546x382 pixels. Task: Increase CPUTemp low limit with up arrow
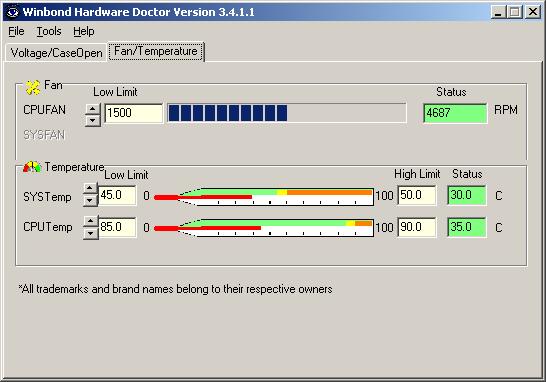coord(91,221)
